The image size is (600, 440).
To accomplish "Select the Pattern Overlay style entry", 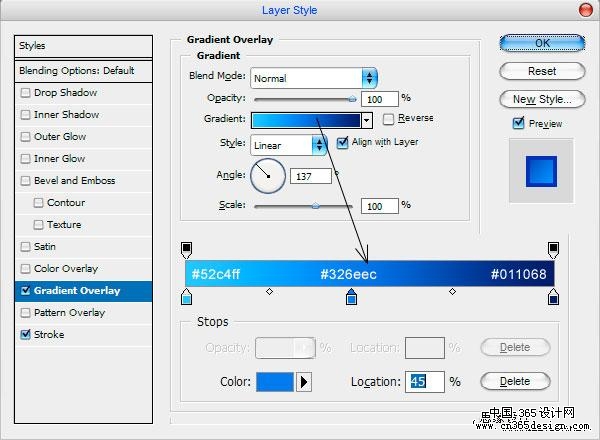I will [83, 313].
